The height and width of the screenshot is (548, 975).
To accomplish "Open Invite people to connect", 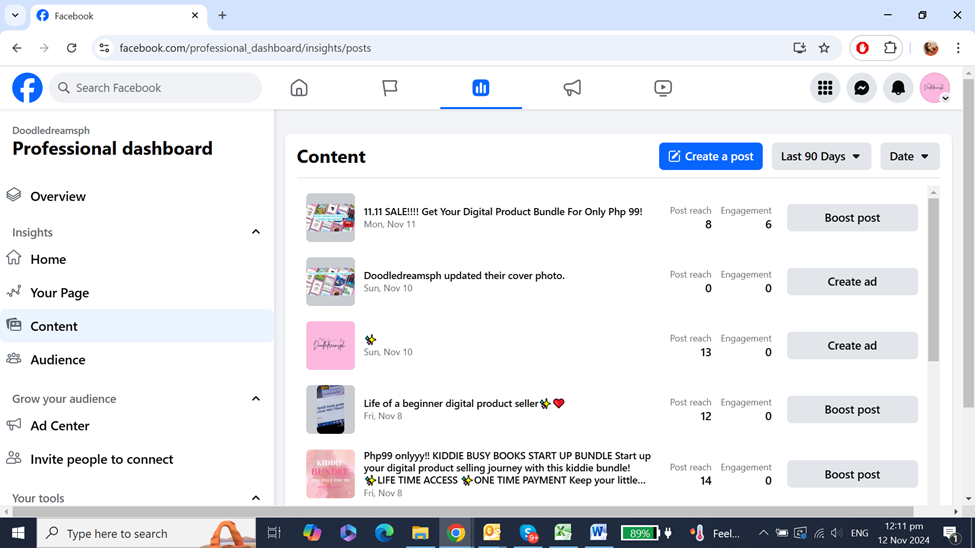I will (137, 459).
